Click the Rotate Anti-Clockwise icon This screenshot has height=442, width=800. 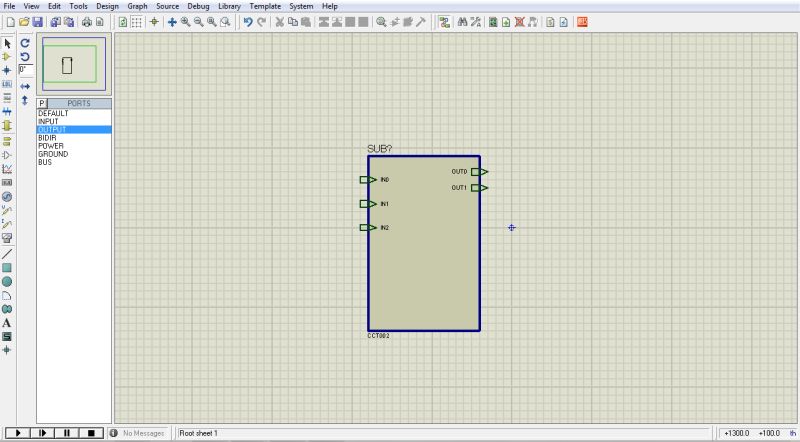tap(25, 57)
